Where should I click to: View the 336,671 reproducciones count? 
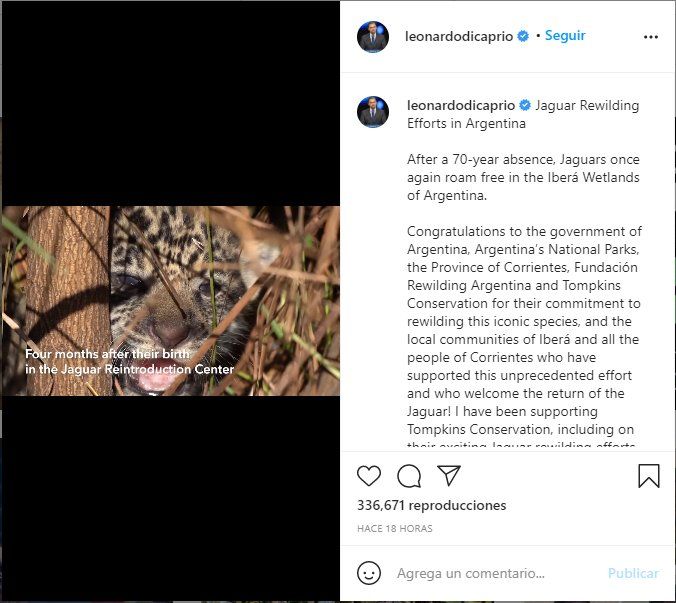coord(431,505)
